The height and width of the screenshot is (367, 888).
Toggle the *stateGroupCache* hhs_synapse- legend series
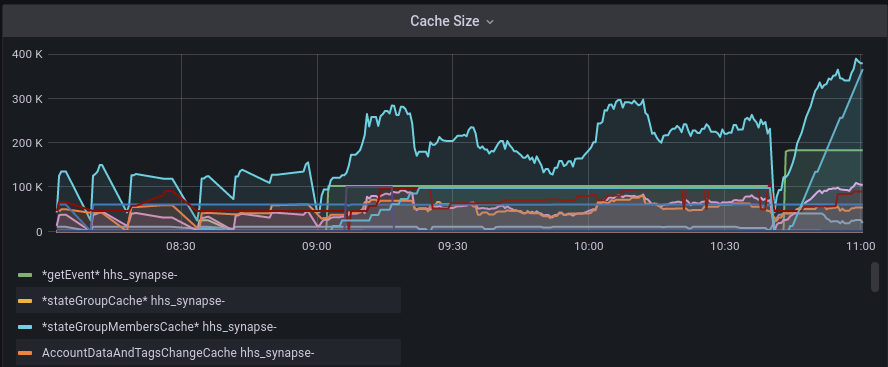coord(134,301)
